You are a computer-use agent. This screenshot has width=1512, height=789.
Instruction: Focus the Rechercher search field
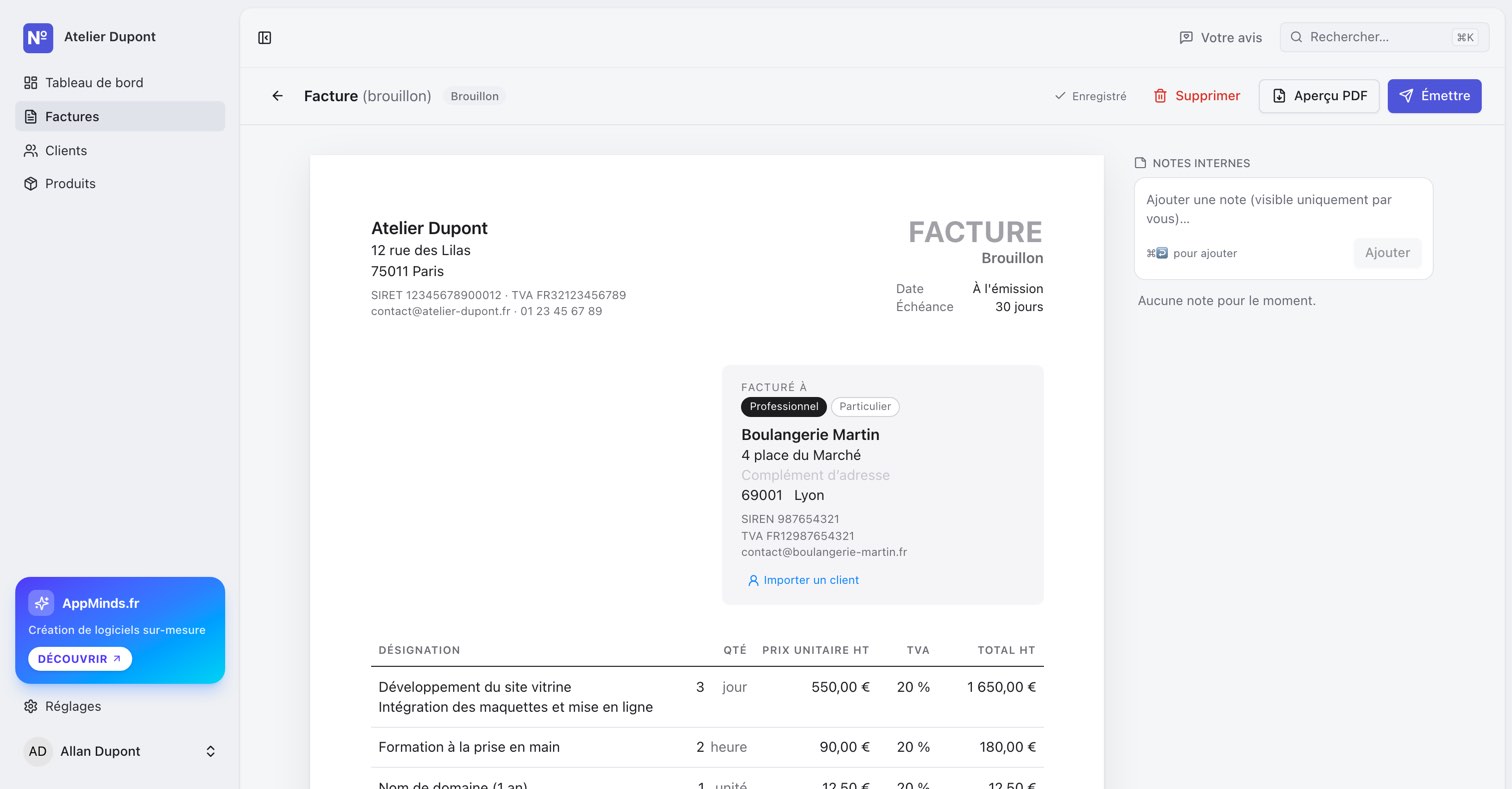(x=1384, y=37)
